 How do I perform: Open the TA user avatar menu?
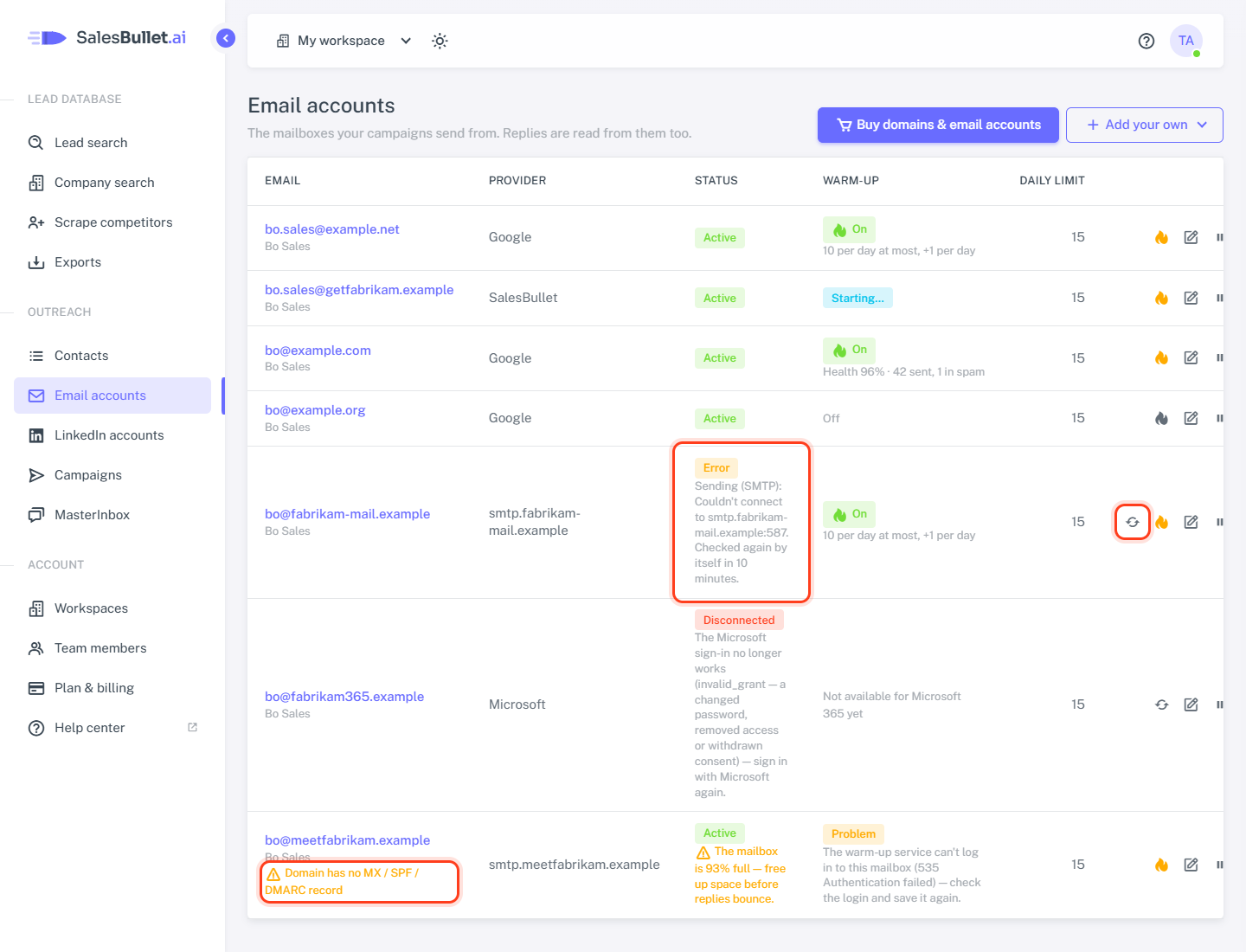point(1186,41)
